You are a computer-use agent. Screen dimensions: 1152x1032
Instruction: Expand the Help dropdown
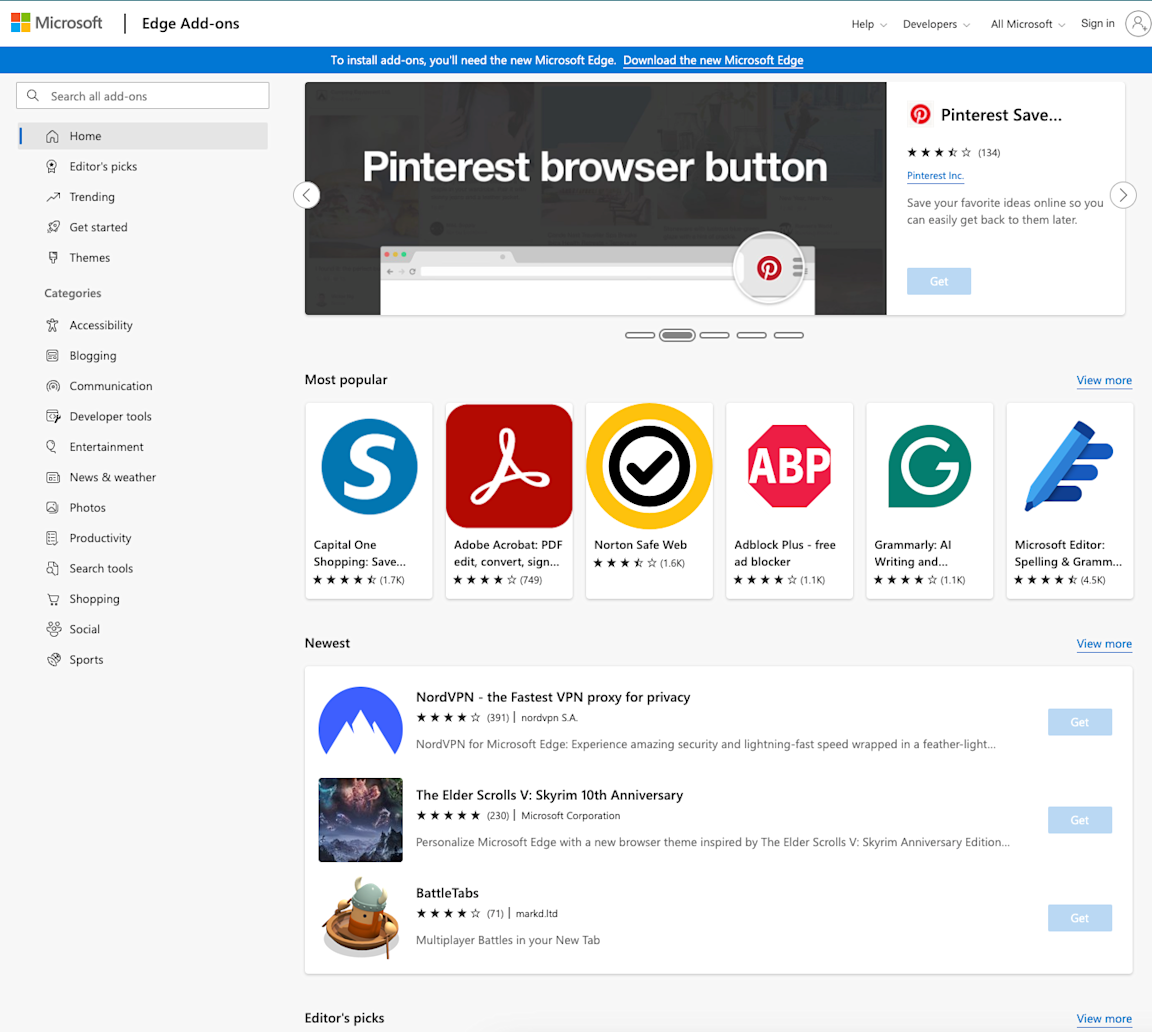pyautogui.click(x=868, y=23)
